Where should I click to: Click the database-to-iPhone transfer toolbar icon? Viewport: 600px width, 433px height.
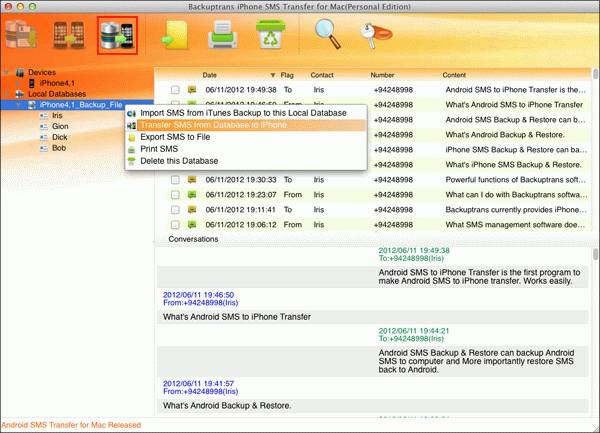coord(117,35)
